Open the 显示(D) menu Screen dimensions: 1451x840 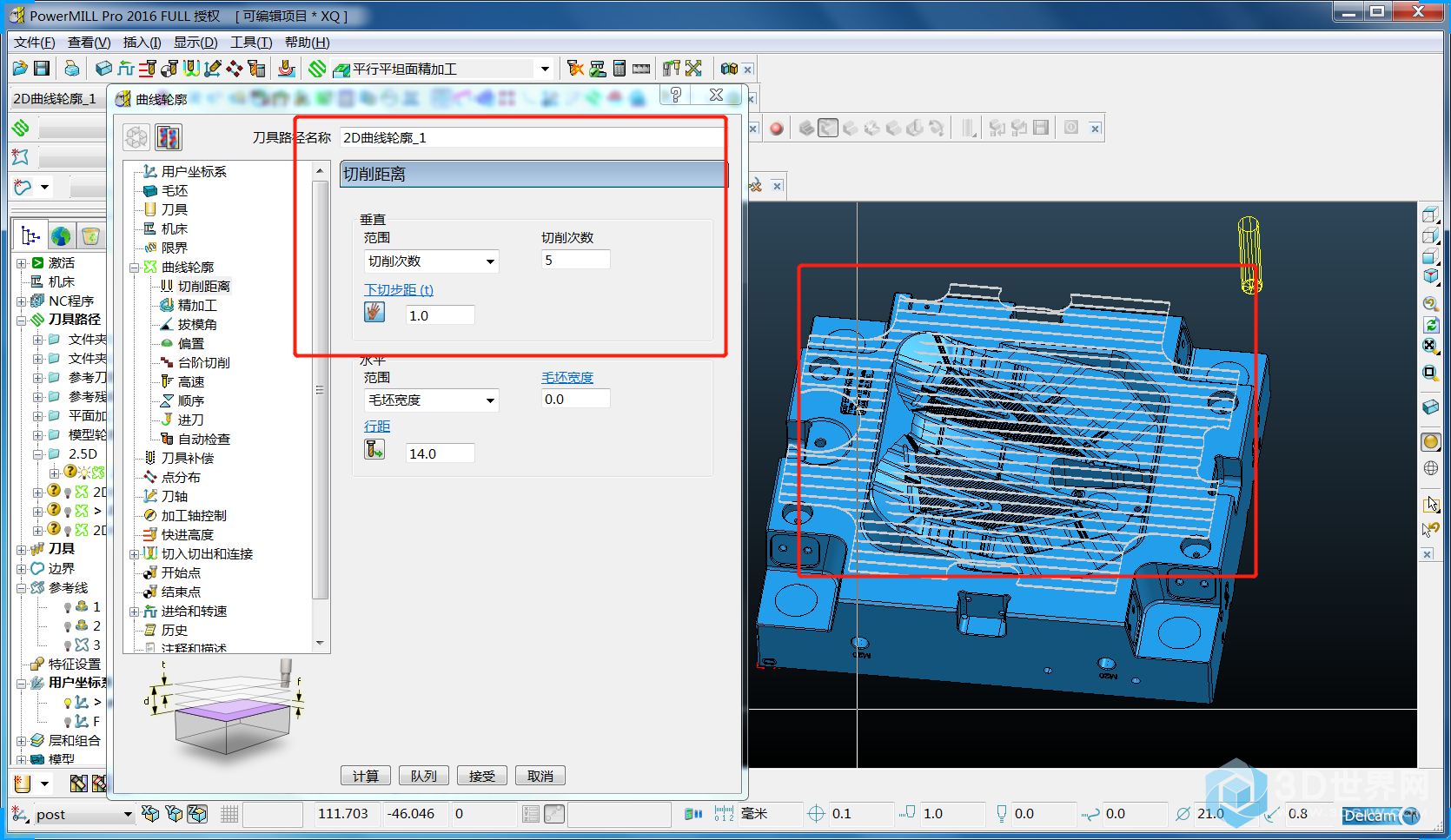pos(195,43)
